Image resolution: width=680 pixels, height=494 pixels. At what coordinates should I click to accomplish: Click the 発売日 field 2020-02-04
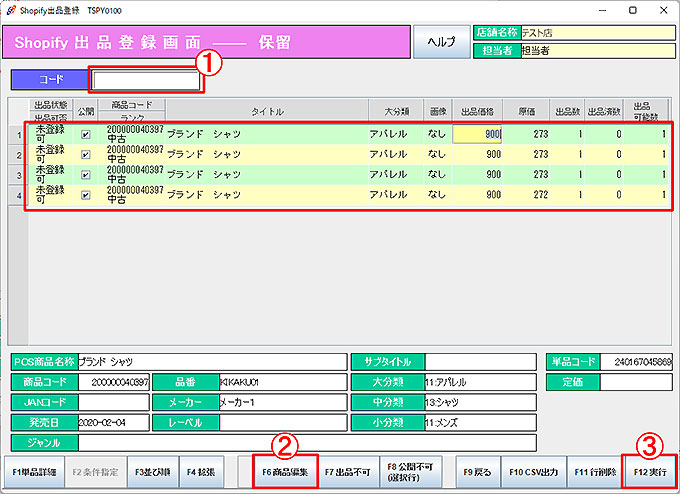pos(114,422)
